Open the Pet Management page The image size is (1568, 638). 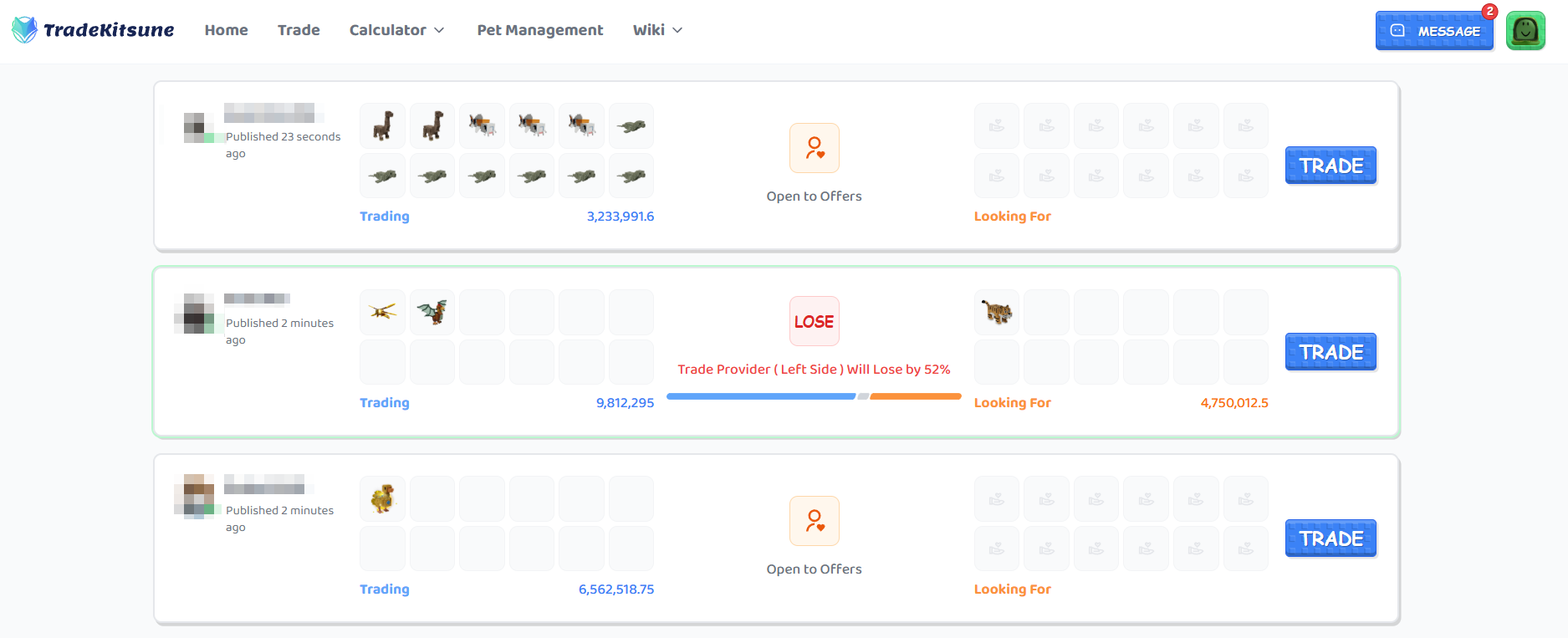539,30
